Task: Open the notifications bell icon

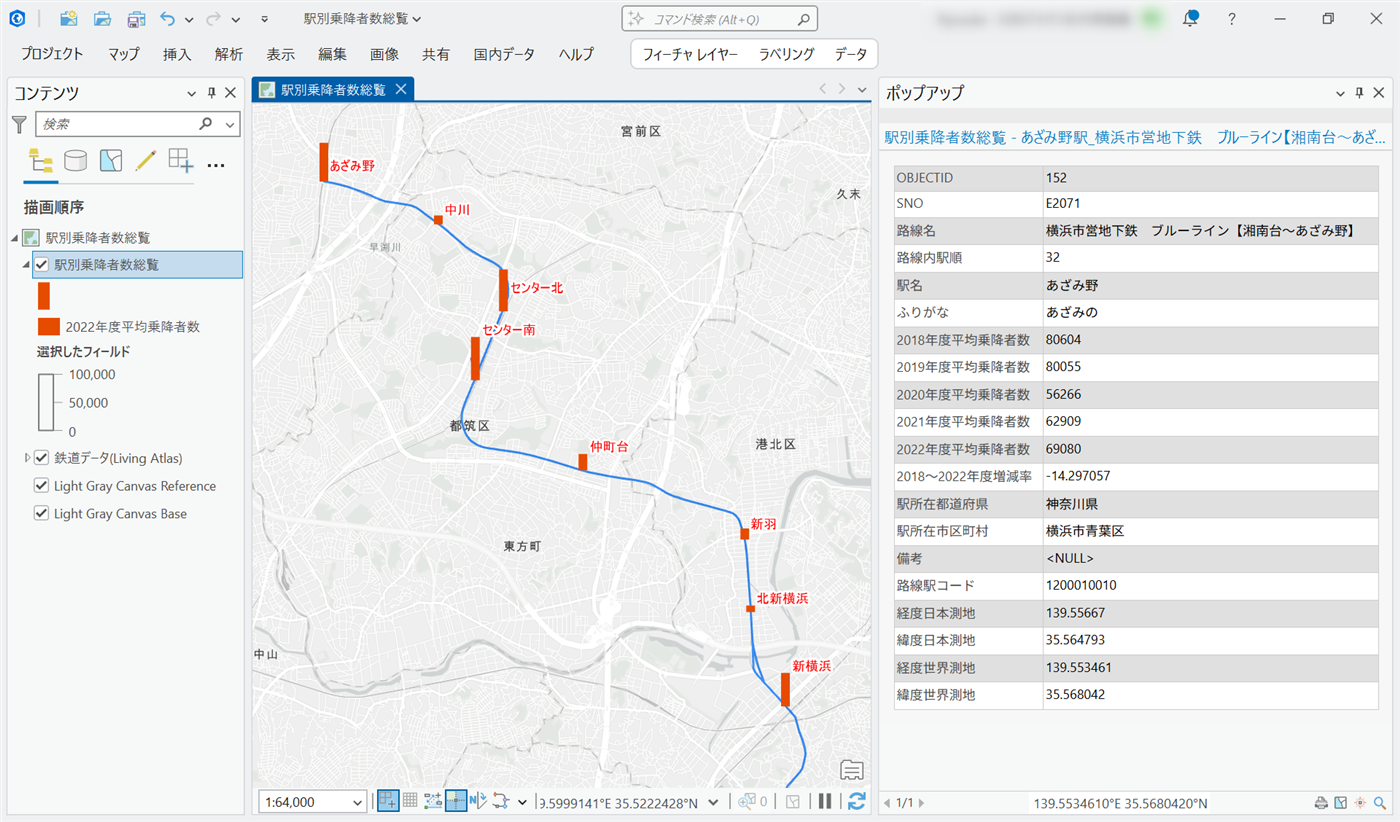Action: click(x=1190, y=19)
